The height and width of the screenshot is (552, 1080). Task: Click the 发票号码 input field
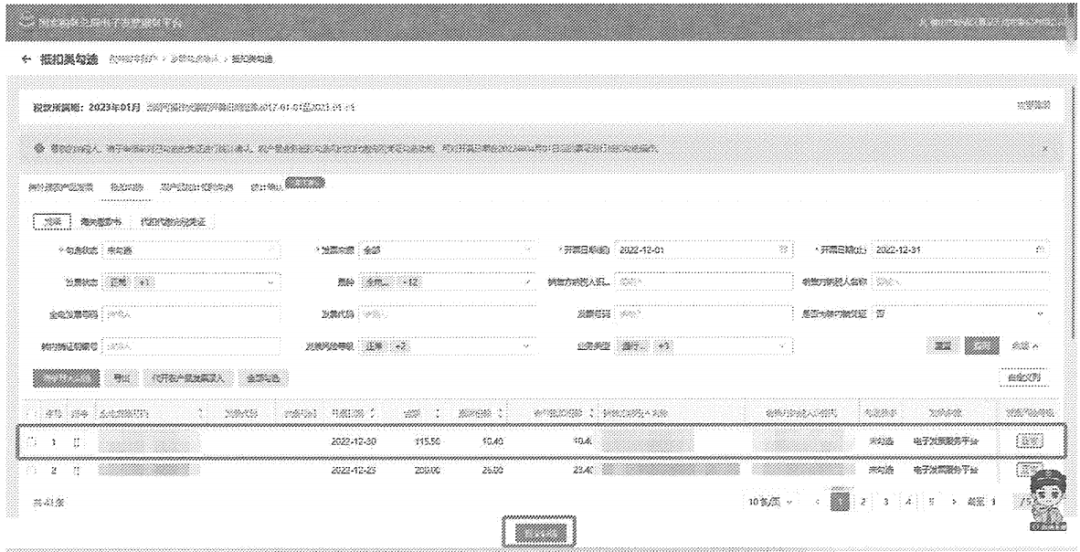(704, 314)
